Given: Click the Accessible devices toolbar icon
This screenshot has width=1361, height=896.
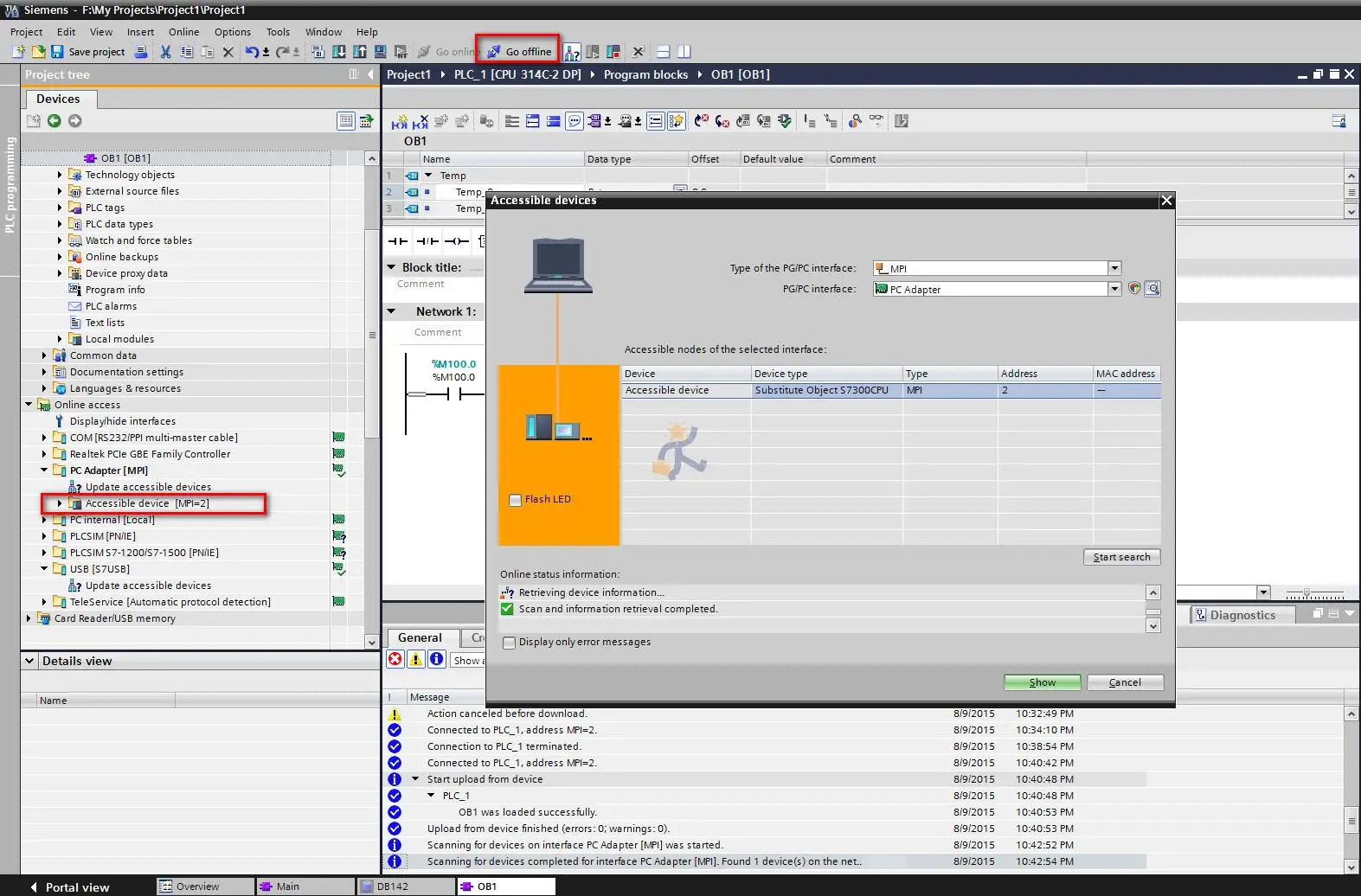Looking at the screenshot, I should tap(572, 52).
